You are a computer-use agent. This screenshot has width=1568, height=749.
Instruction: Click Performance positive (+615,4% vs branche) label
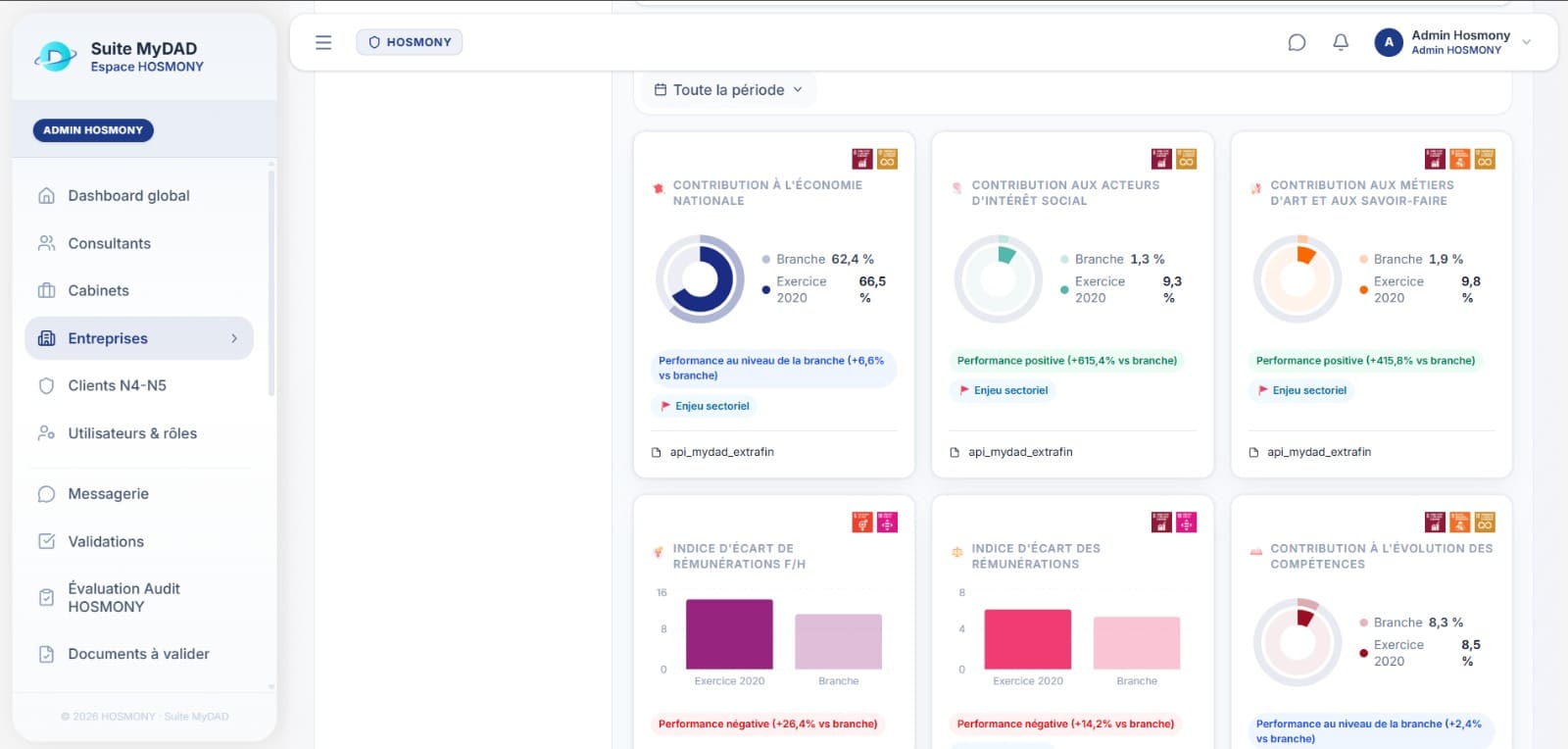pyautogui.click(x=1067, y=361)
